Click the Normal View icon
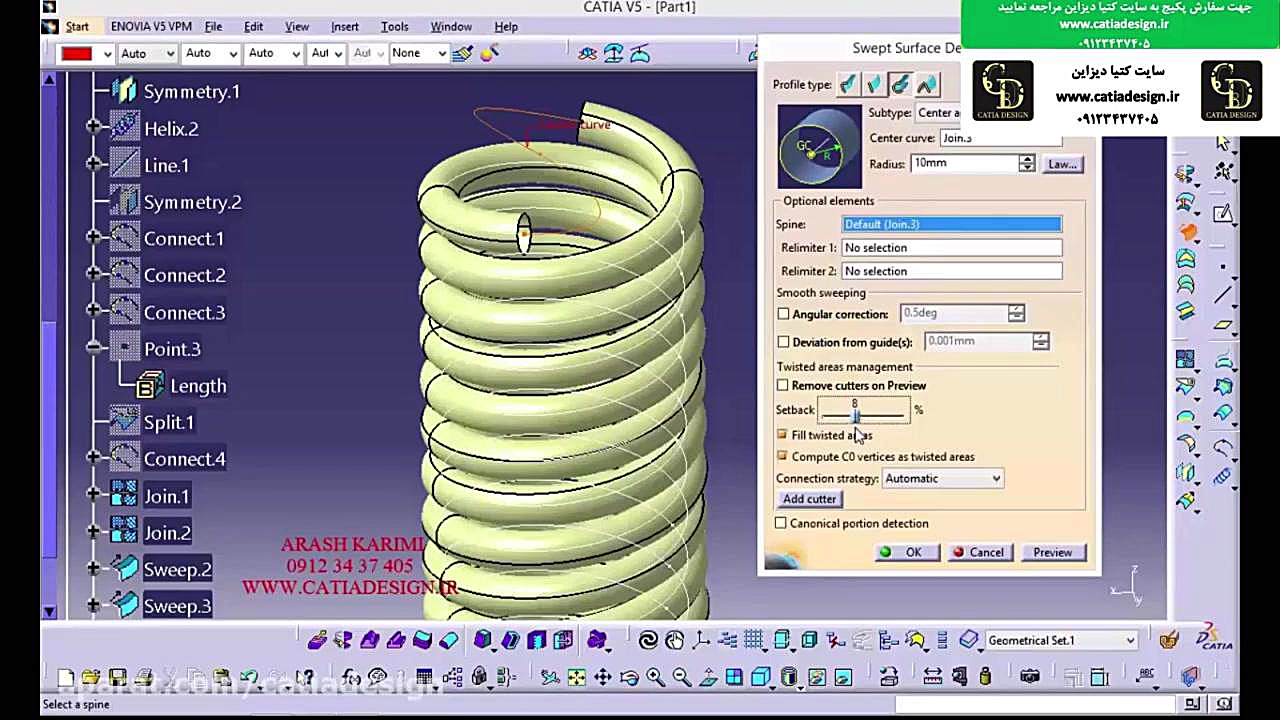 (x=707, y=678)
